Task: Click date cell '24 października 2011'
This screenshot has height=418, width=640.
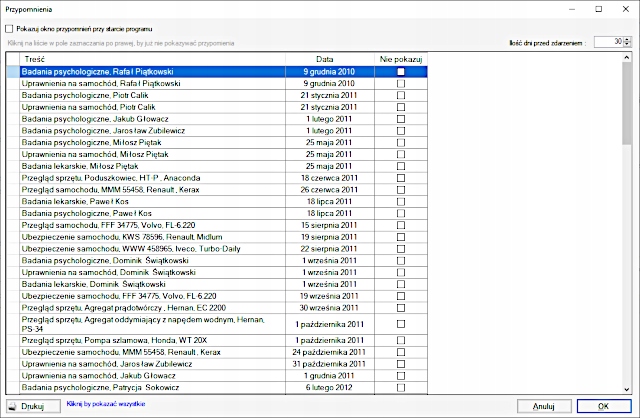Action: (330, 352)
